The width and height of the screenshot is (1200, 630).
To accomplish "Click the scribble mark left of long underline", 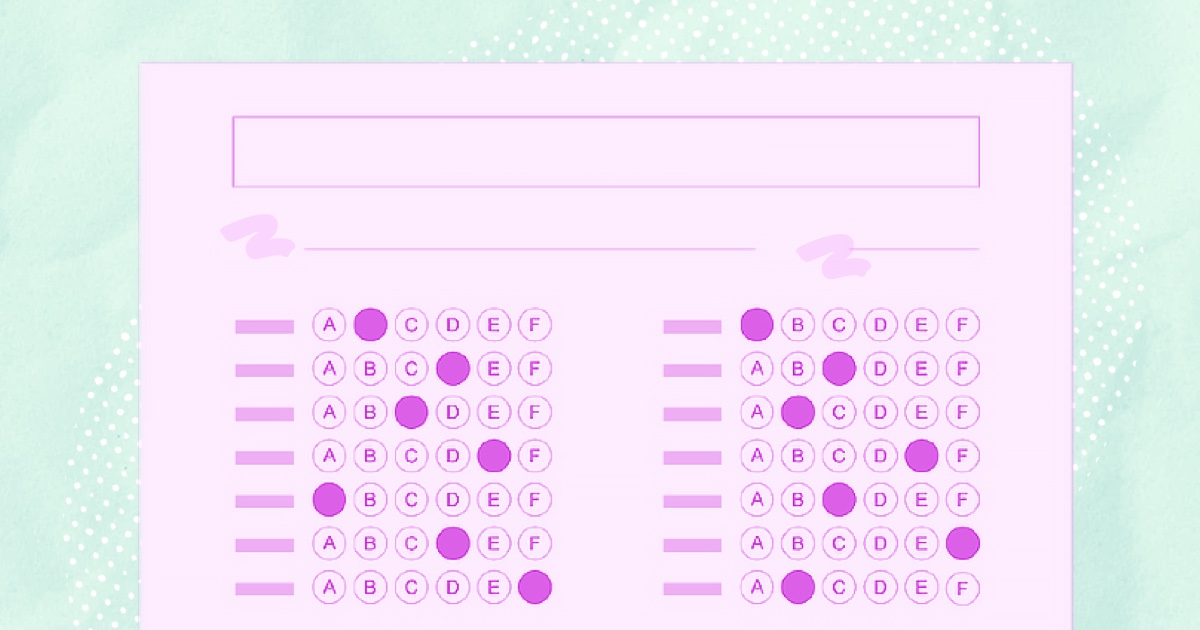I will tap(256, 238).
